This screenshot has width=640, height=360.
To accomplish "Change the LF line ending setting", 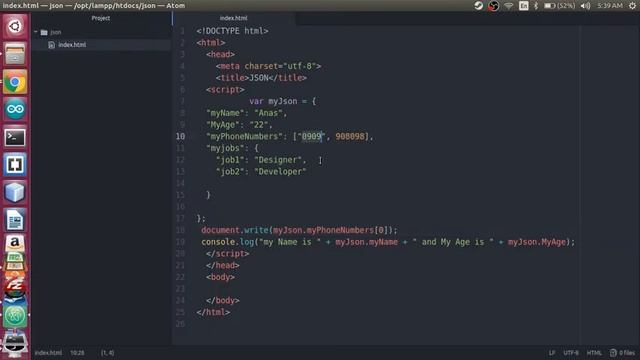I will click(x=552, y=353).
